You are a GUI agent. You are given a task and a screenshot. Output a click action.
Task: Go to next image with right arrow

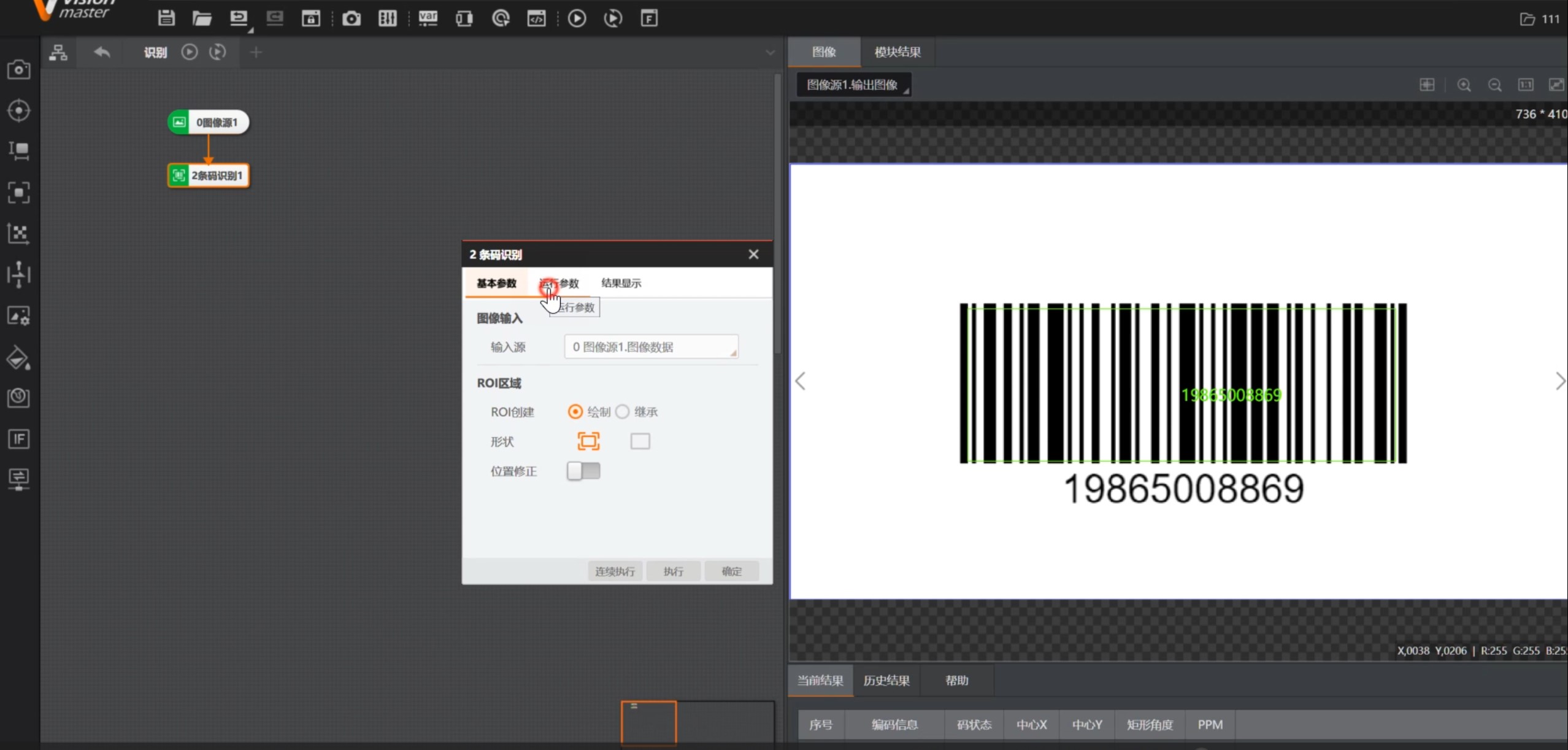tap(1561, 381)
